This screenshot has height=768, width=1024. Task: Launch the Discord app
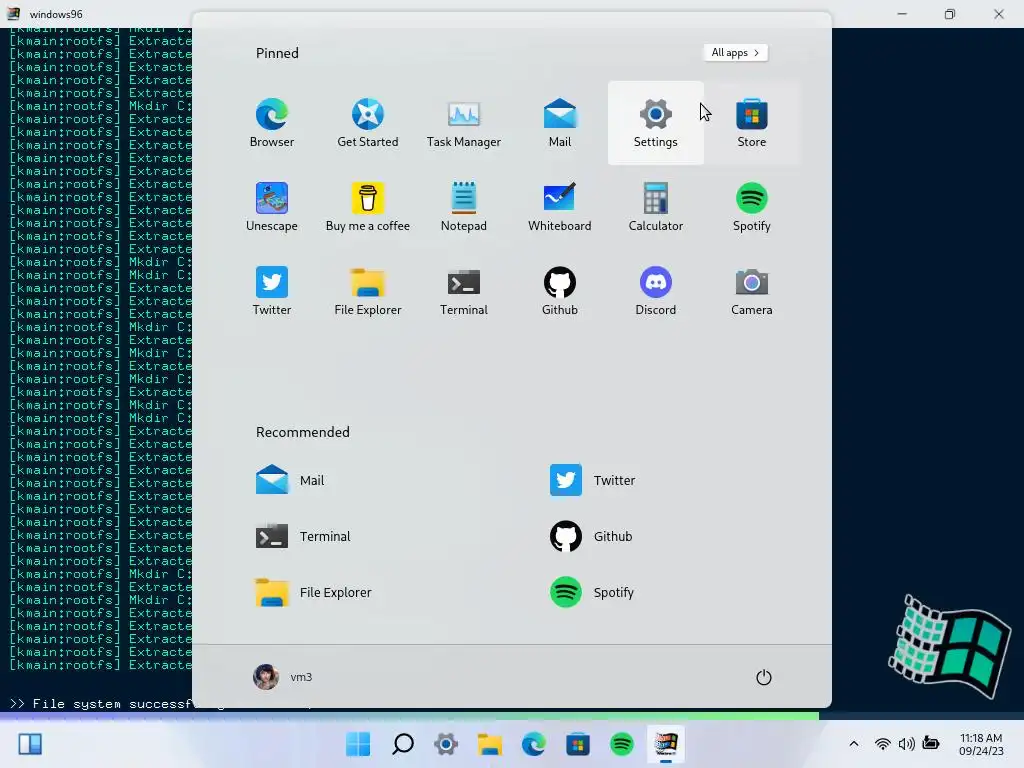tap(656, 291)
